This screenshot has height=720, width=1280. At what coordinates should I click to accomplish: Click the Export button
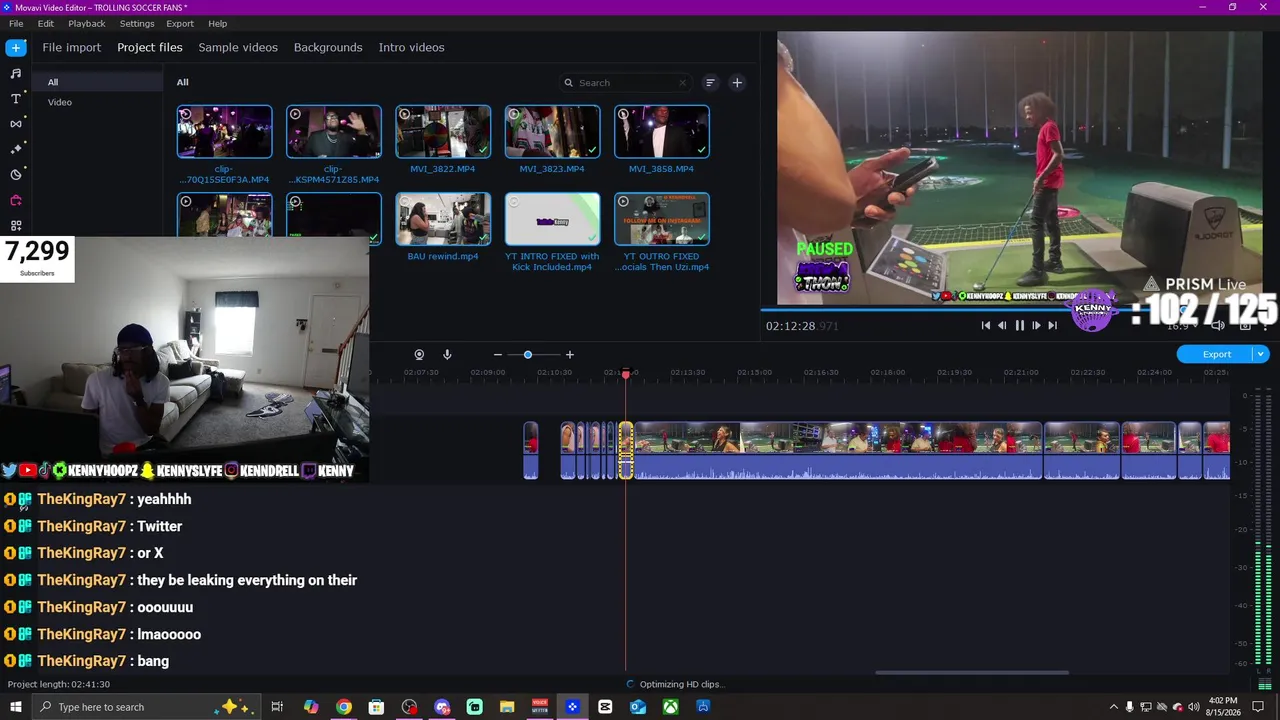1216,354
